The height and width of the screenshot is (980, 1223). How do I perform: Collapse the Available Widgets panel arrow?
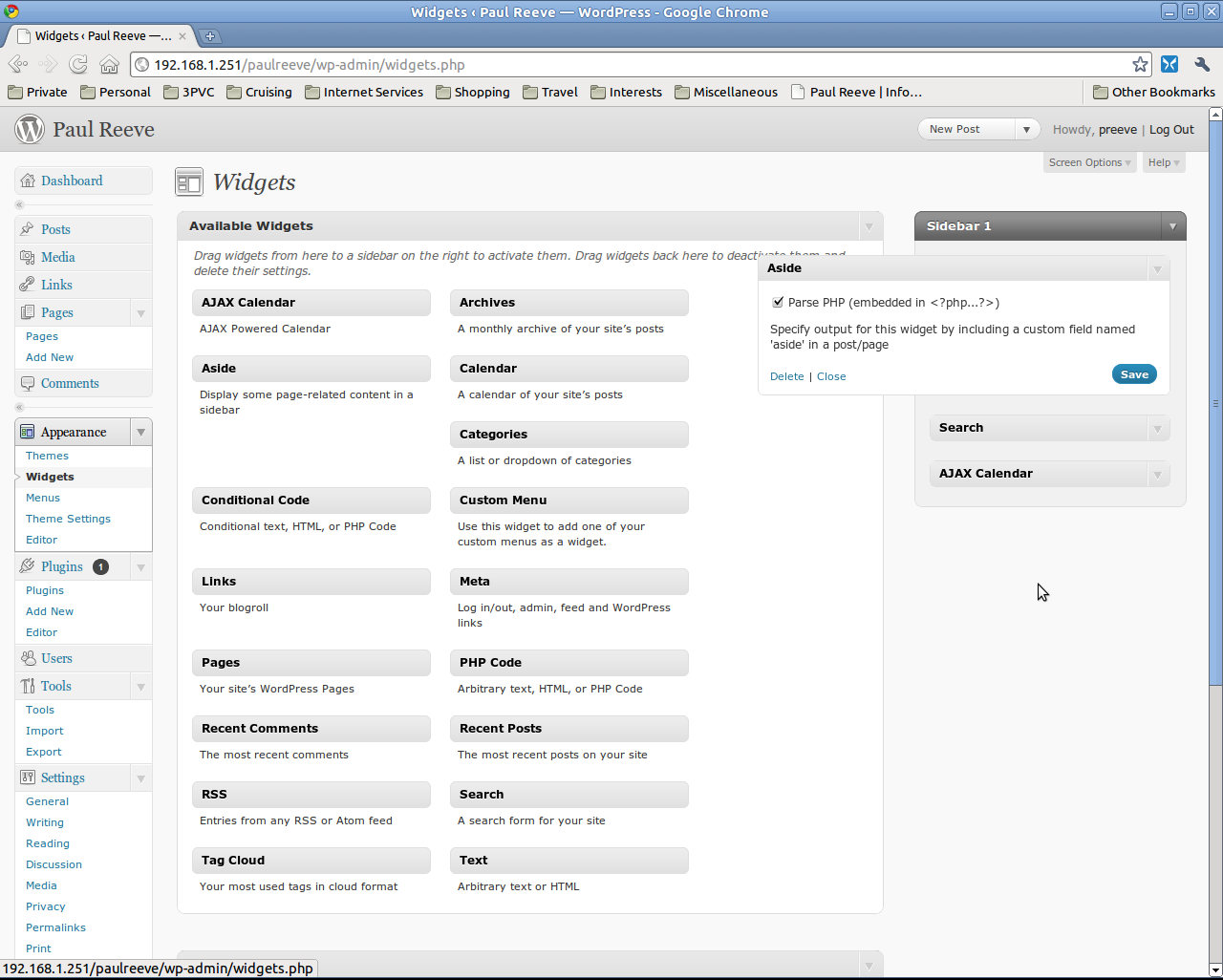tap(869, 226)
